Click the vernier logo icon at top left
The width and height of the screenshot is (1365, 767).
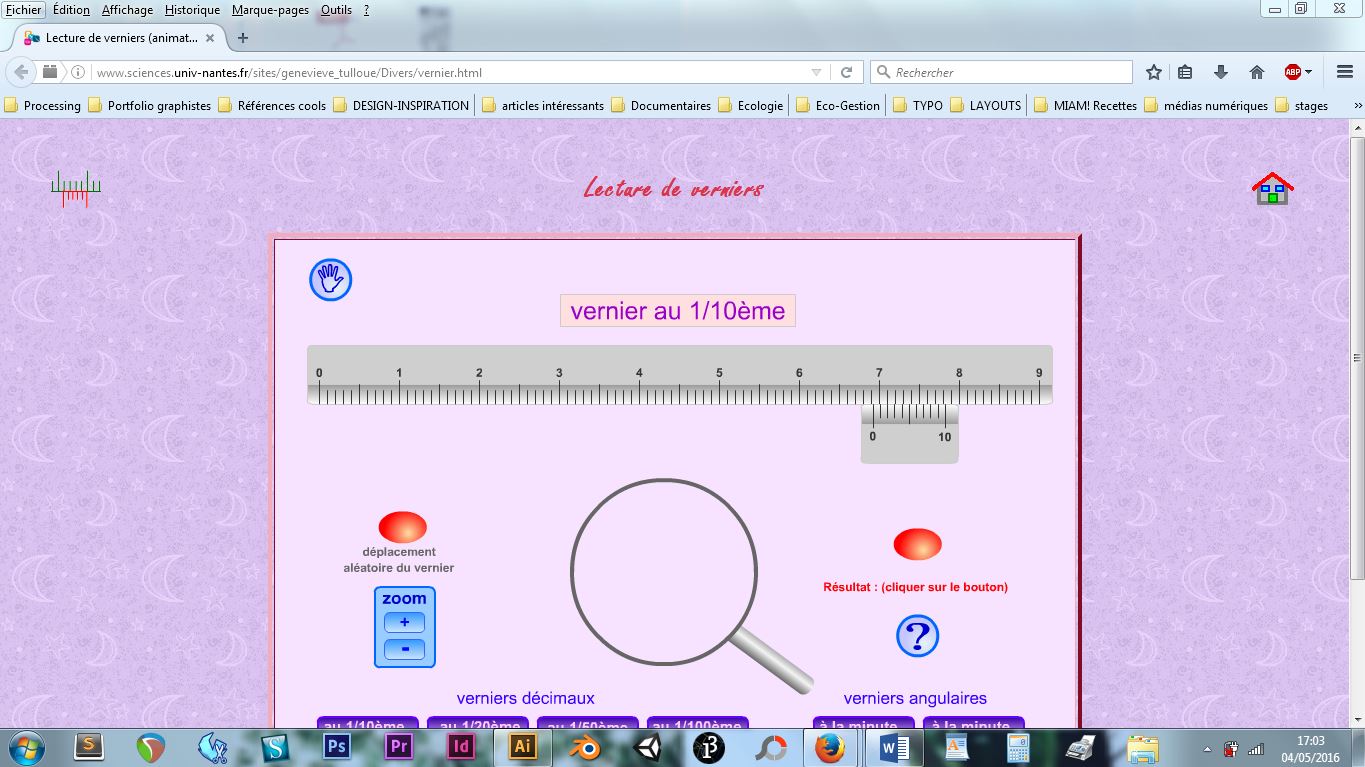(76, 188)
